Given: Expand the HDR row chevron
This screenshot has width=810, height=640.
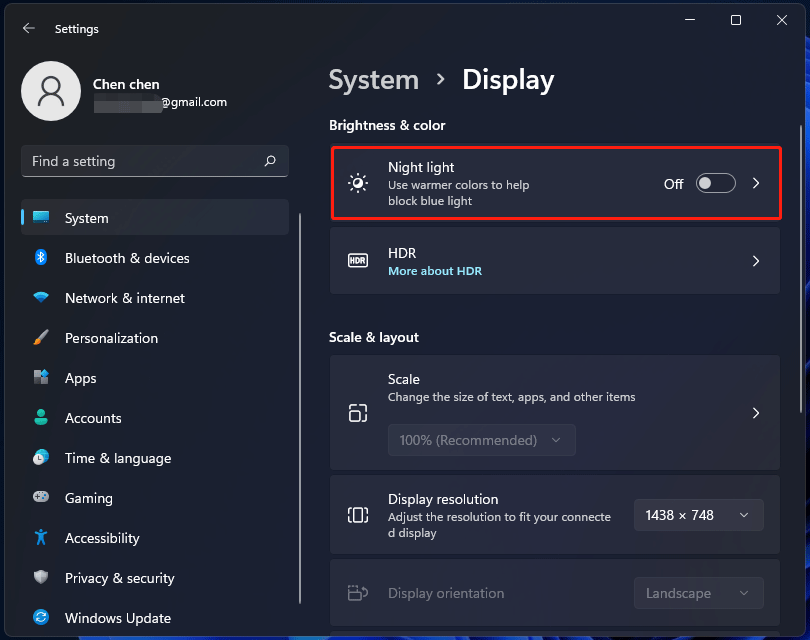Looking at the screenshot, I should tap(756, 261).
